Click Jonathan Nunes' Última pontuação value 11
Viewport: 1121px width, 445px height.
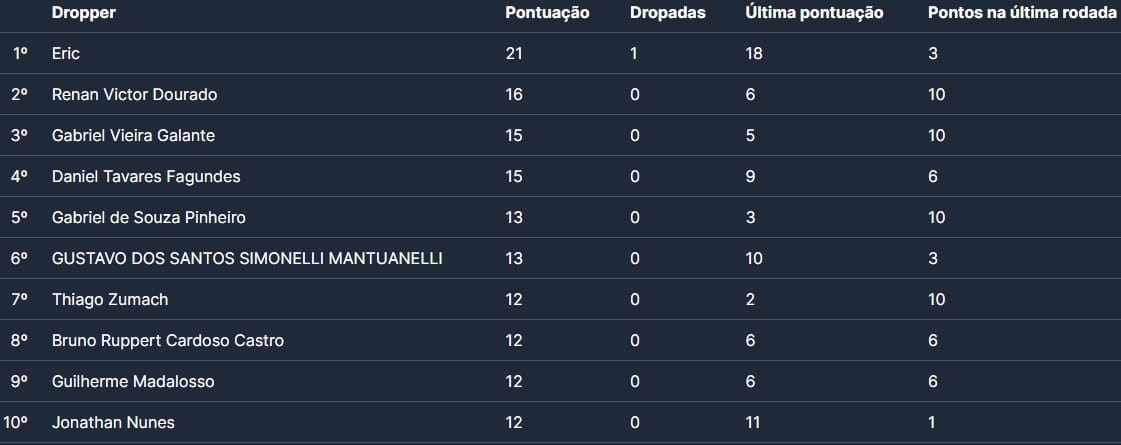(754, 422)
